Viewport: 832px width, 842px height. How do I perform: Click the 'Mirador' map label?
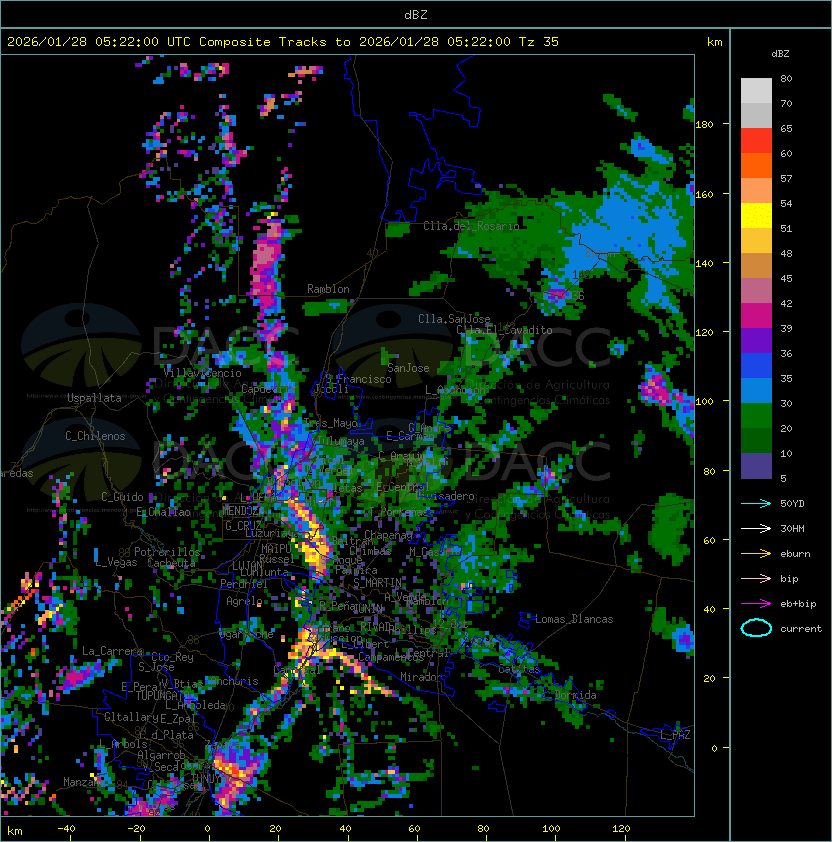[421, 677]
